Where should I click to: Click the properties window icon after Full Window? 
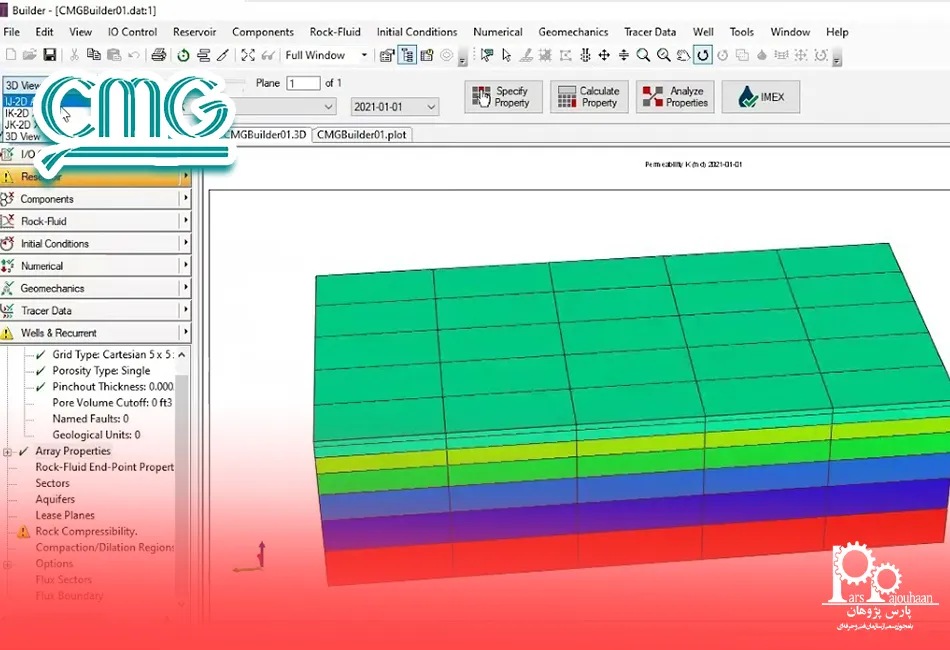[x=387, y=56]
